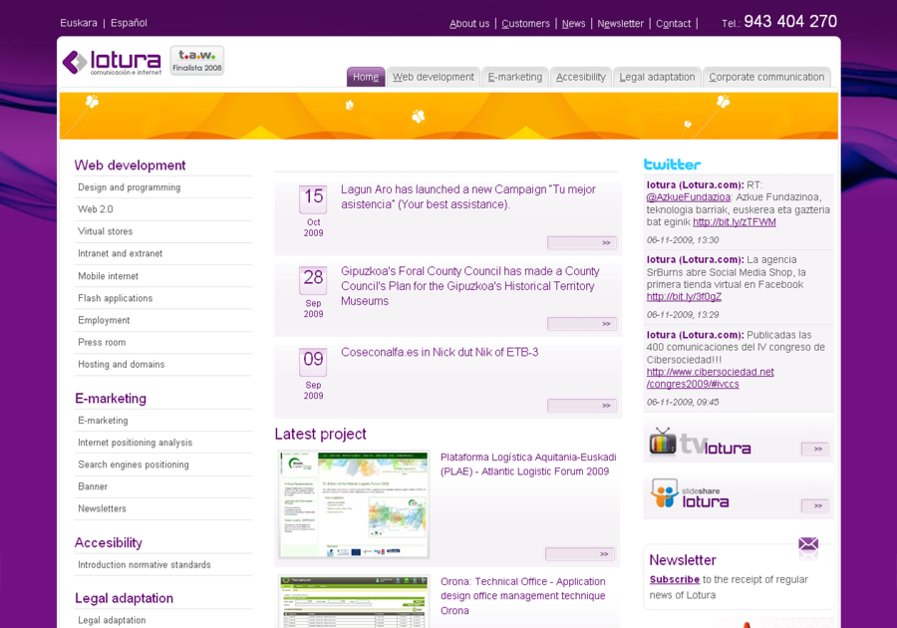Click the twitter logo in the sidebar
Screen dimensions: 897x628
pos(672,164)
